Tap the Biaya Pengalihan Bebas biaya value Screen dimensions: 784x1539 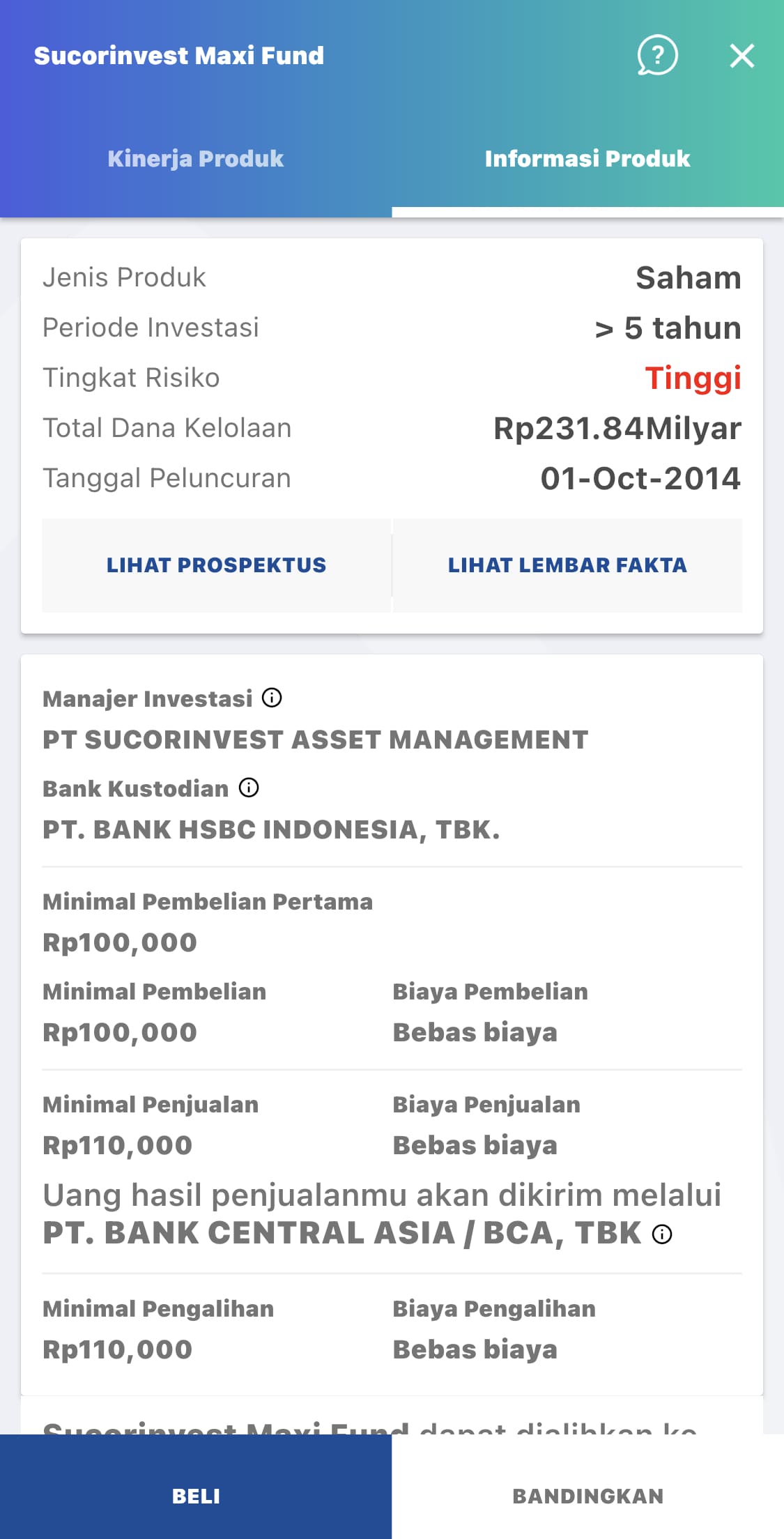pos(475,1349)
